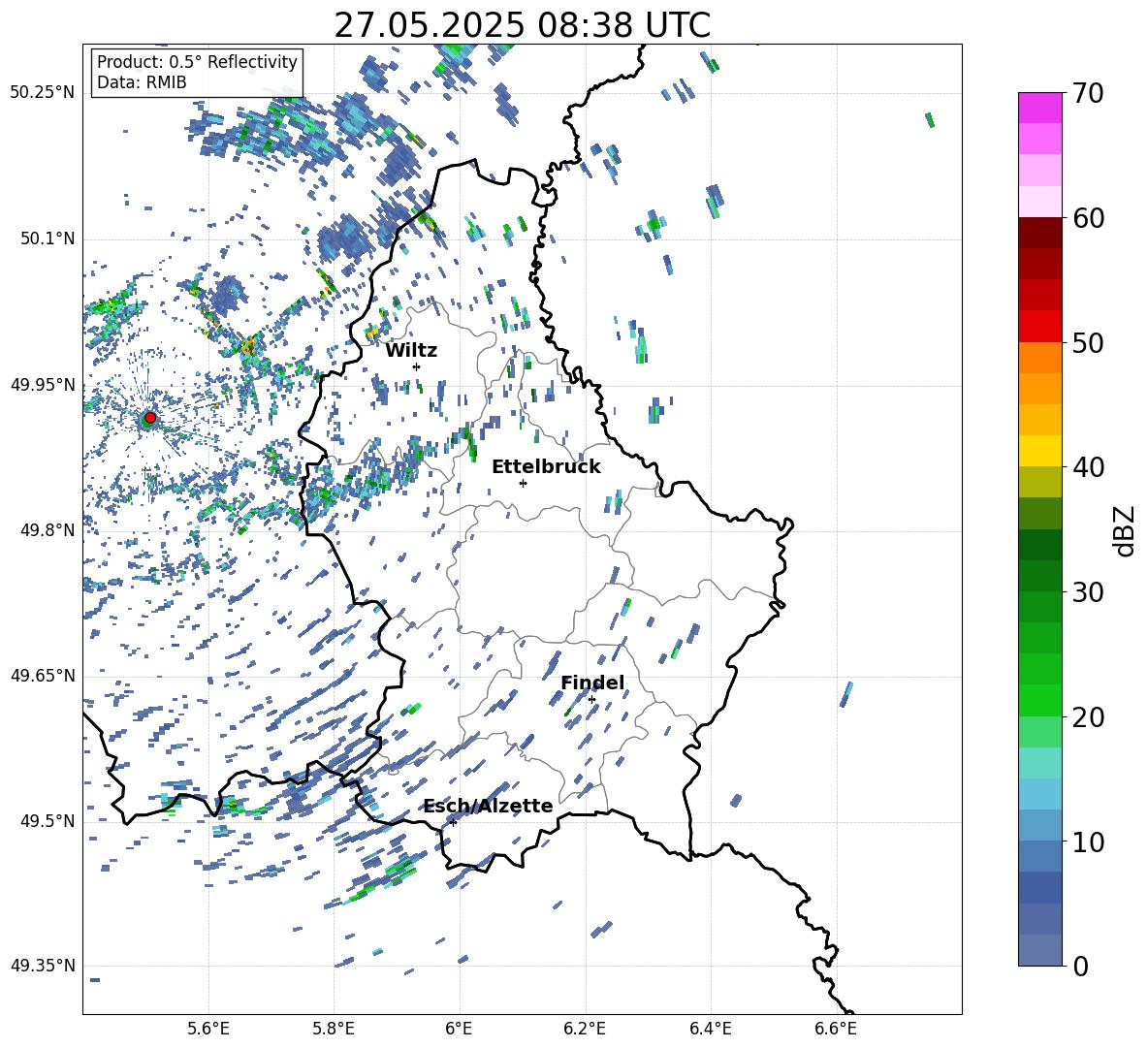Click the 49.8°N latitude label
Screen dimensions: 1148x1048
[48, 530]
